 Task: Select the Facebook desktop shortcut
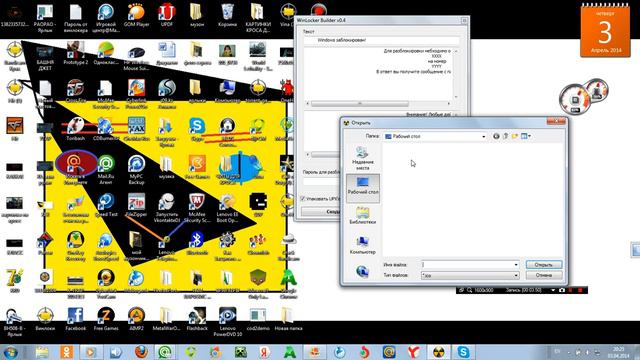pos(76,319)
